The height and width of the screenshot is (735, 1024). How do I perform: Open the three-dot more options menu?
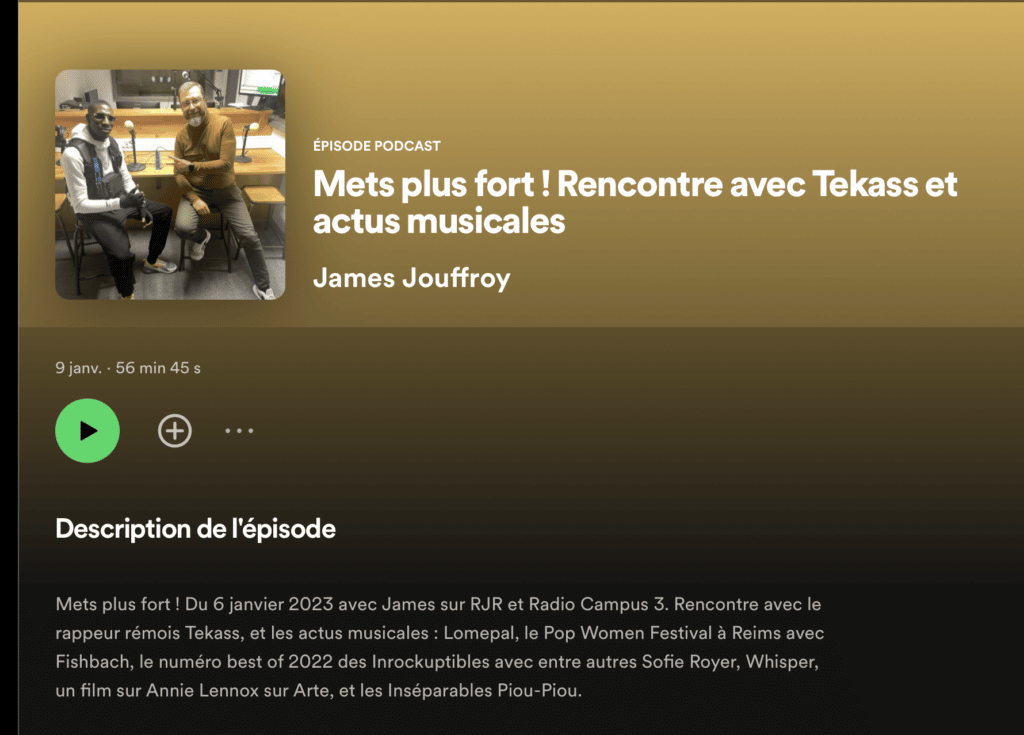coord(239,431)
